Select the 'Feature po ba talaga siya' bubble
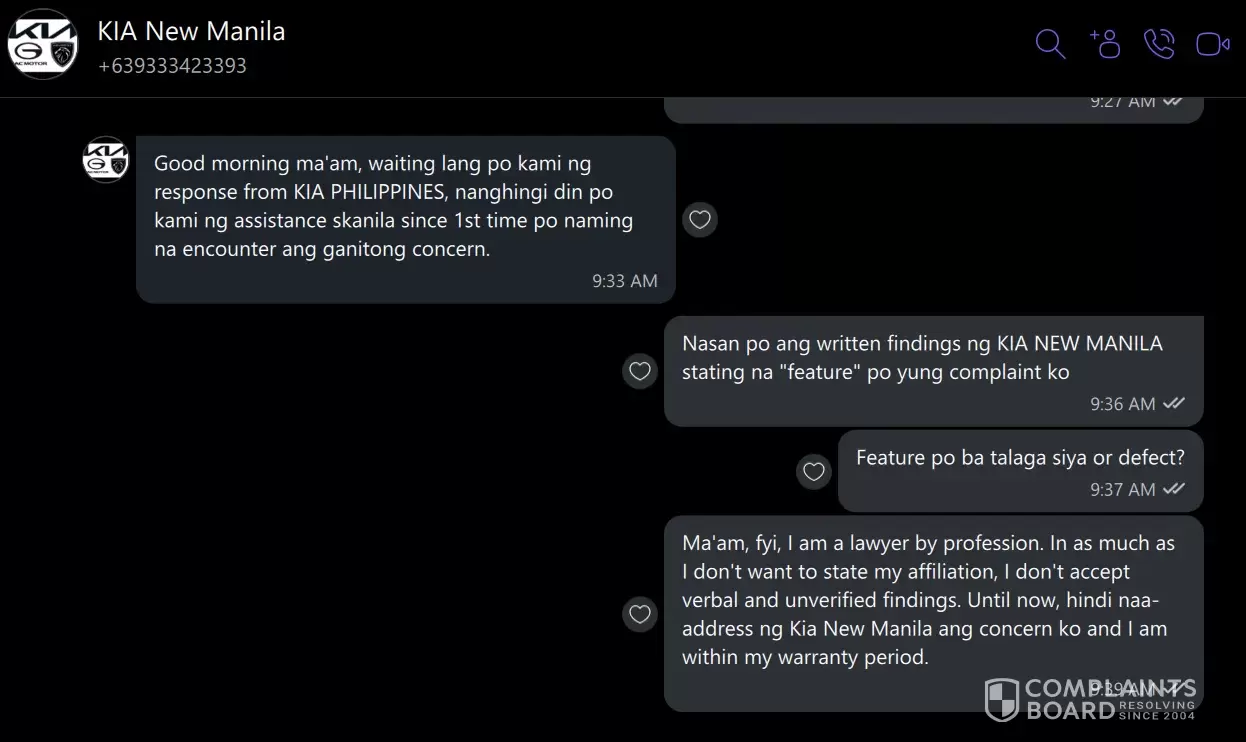 [1020, 471]
